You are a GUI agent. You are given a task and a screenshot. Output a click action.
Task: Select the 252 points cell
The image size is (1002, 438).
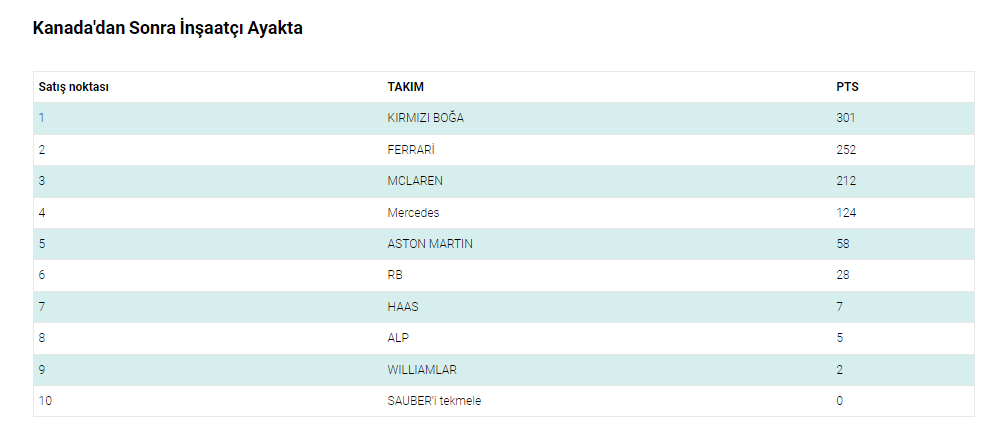pyautogui.click(x=846, y=150)
